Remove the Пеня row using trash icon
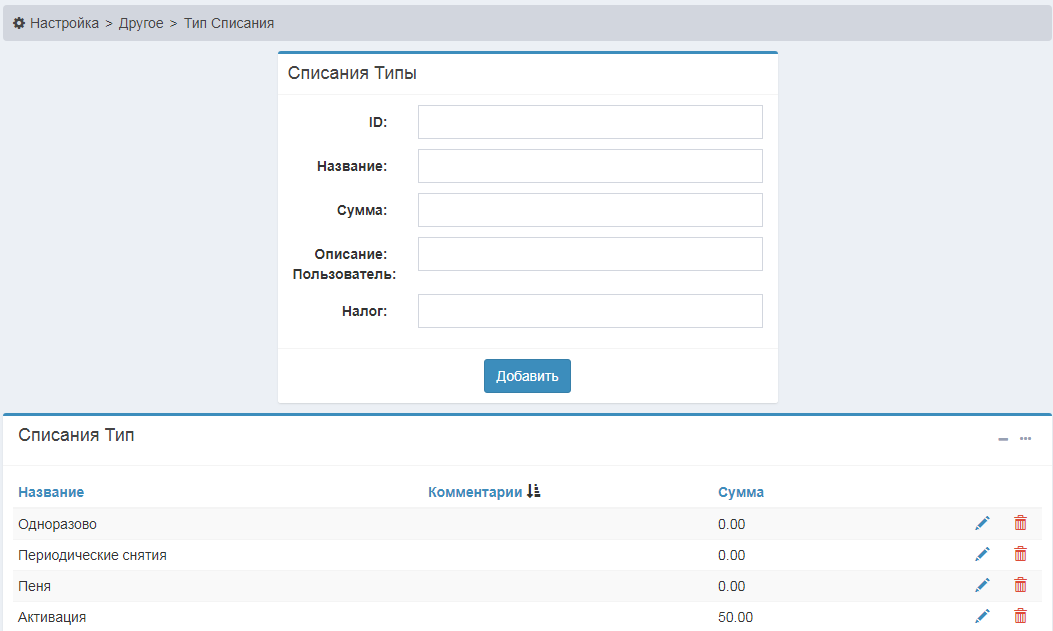 [x=1020, y=585]
